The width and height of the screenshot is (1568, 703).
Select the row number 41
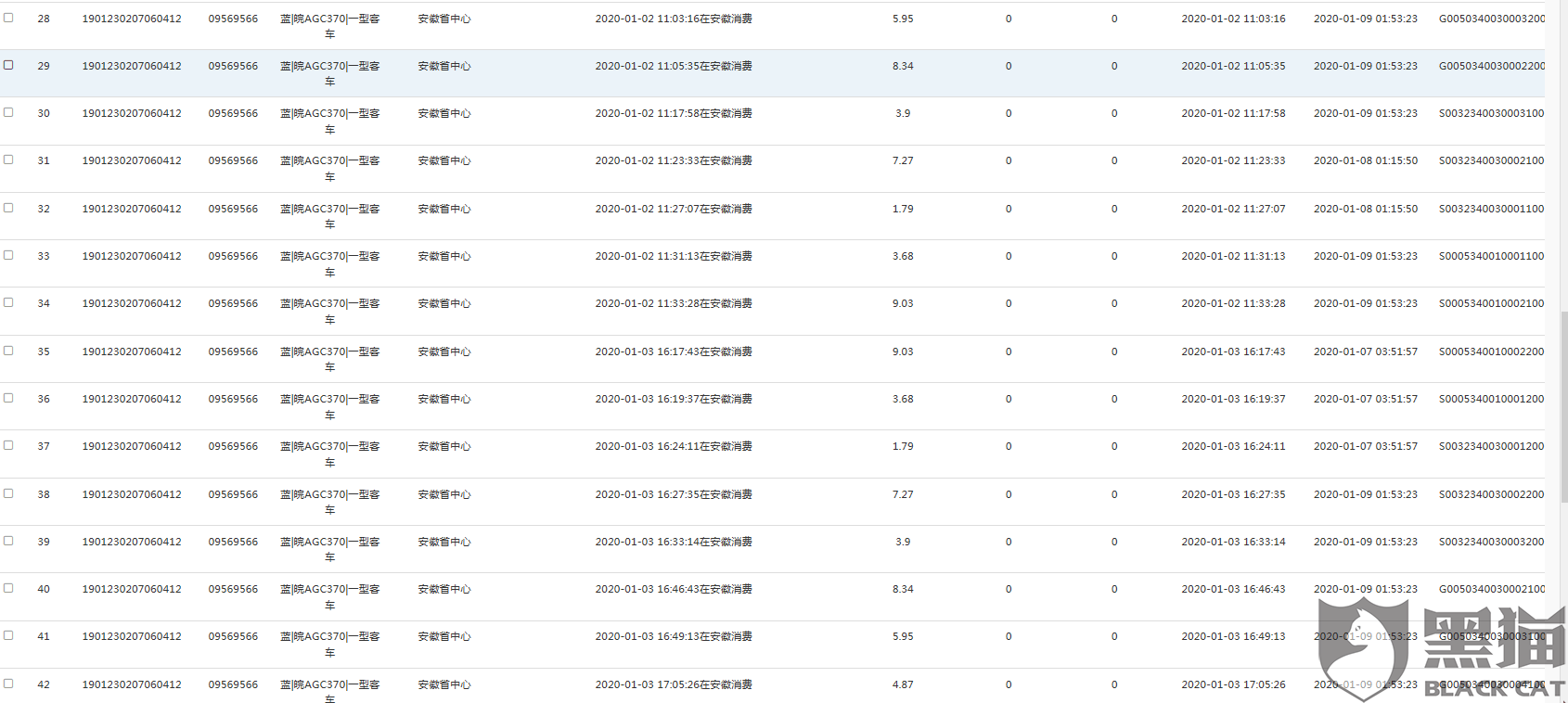44,636
